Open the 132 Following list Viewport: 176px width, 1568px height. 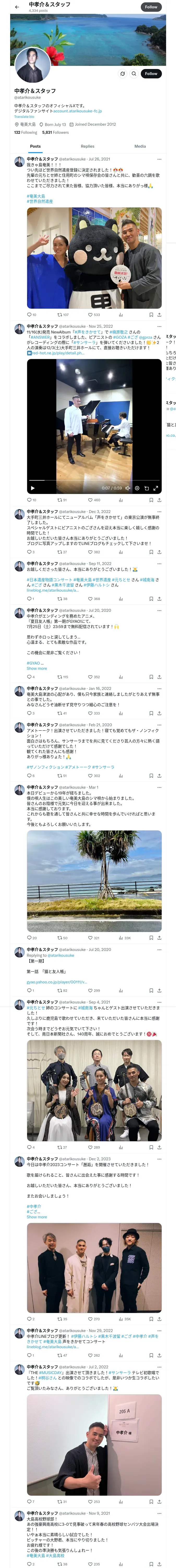26,132
